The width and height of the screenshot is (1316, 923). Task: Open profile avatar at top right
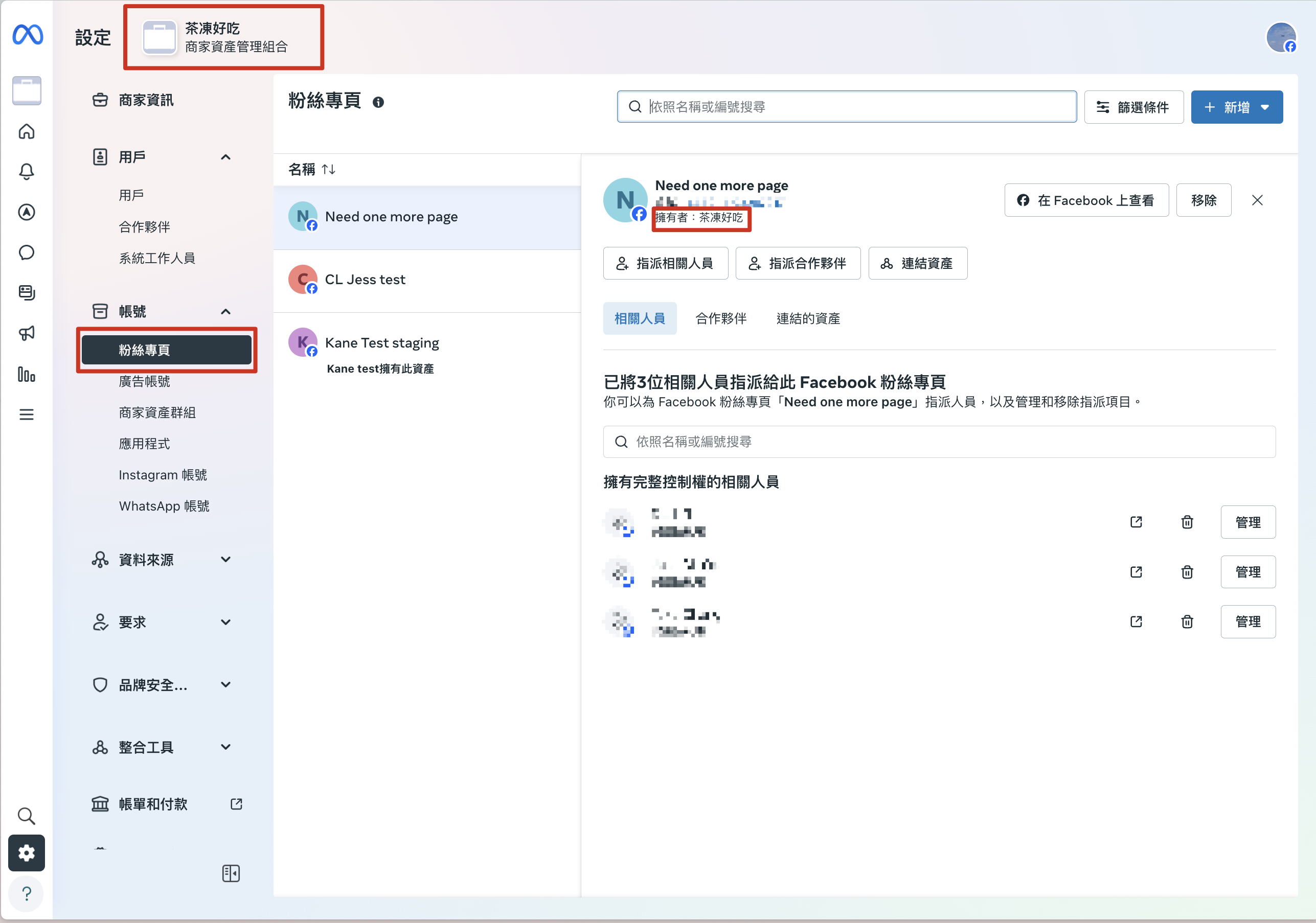(x=1282, y=37)
